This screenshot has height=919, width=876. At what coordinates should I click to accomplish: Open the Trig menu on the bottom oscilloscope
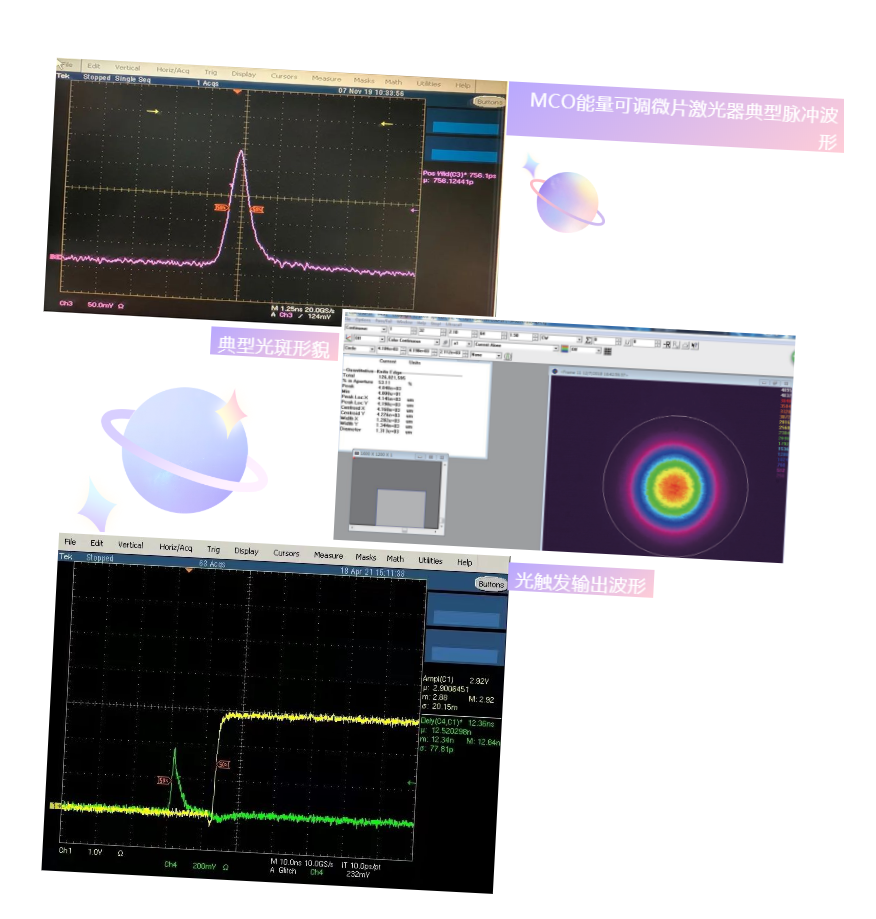click(213, 549)
